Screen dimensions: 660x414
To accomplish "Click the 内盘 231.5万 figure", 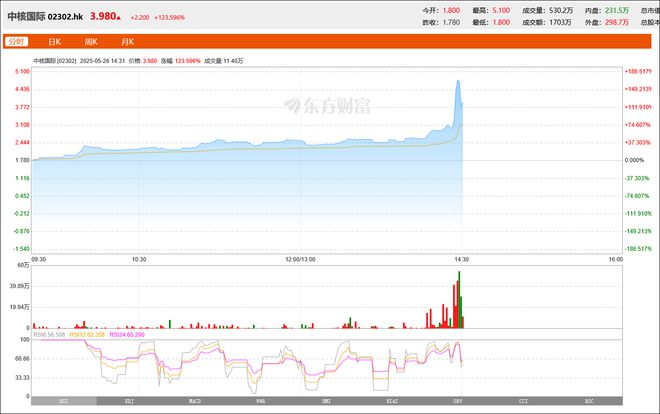I will click(x=617, y=10).
